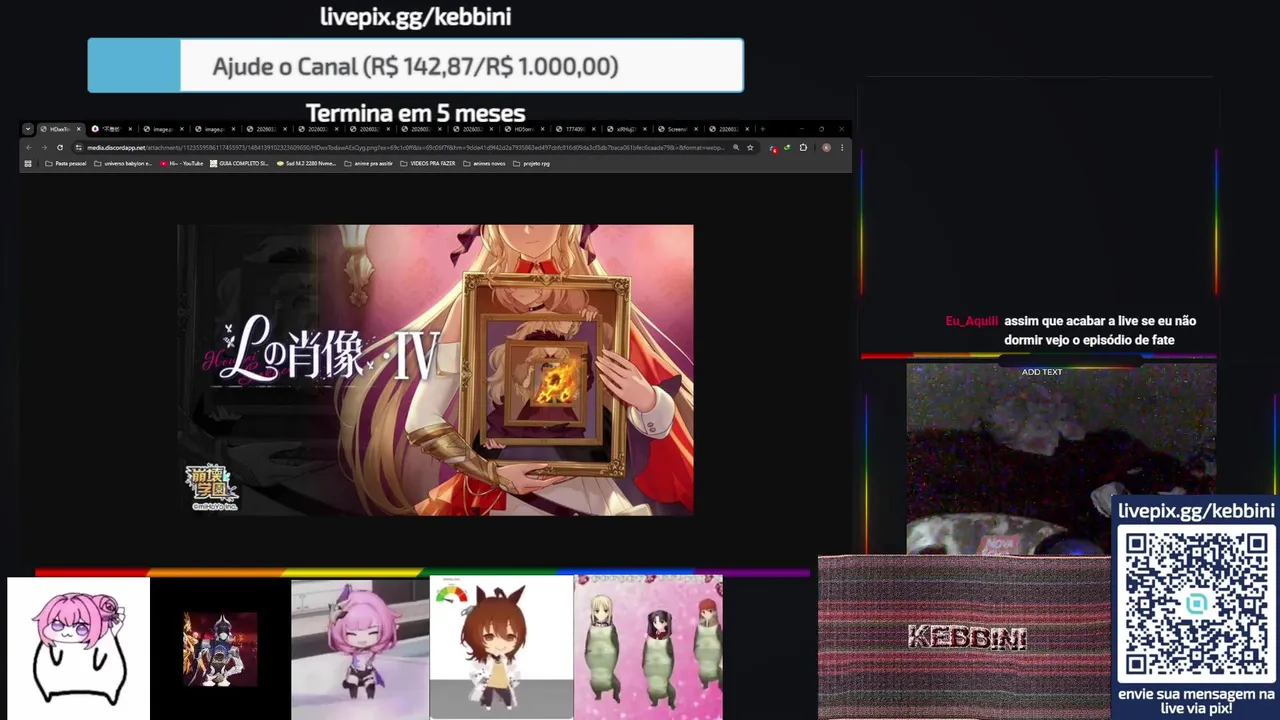Open the Hi-- YouTube bookmark
1280x720 pixels.
tap(181, 163)
